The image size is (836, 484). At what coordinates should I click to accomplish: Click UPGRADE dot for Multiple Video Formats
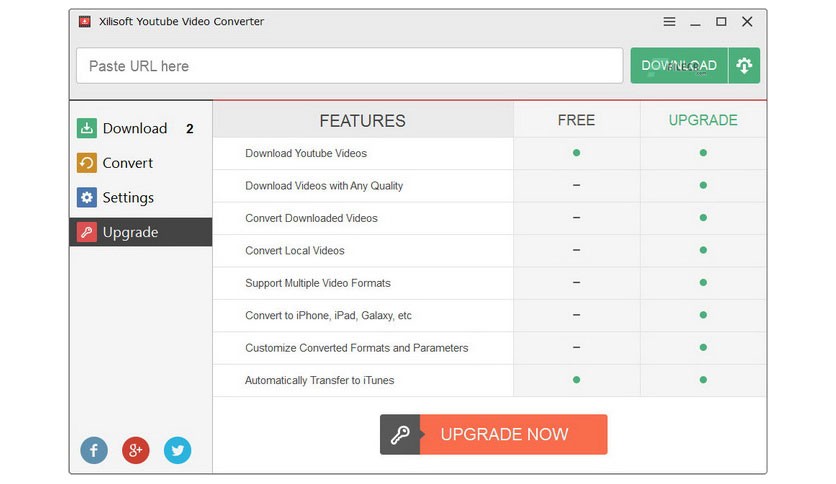coord(703,283)
